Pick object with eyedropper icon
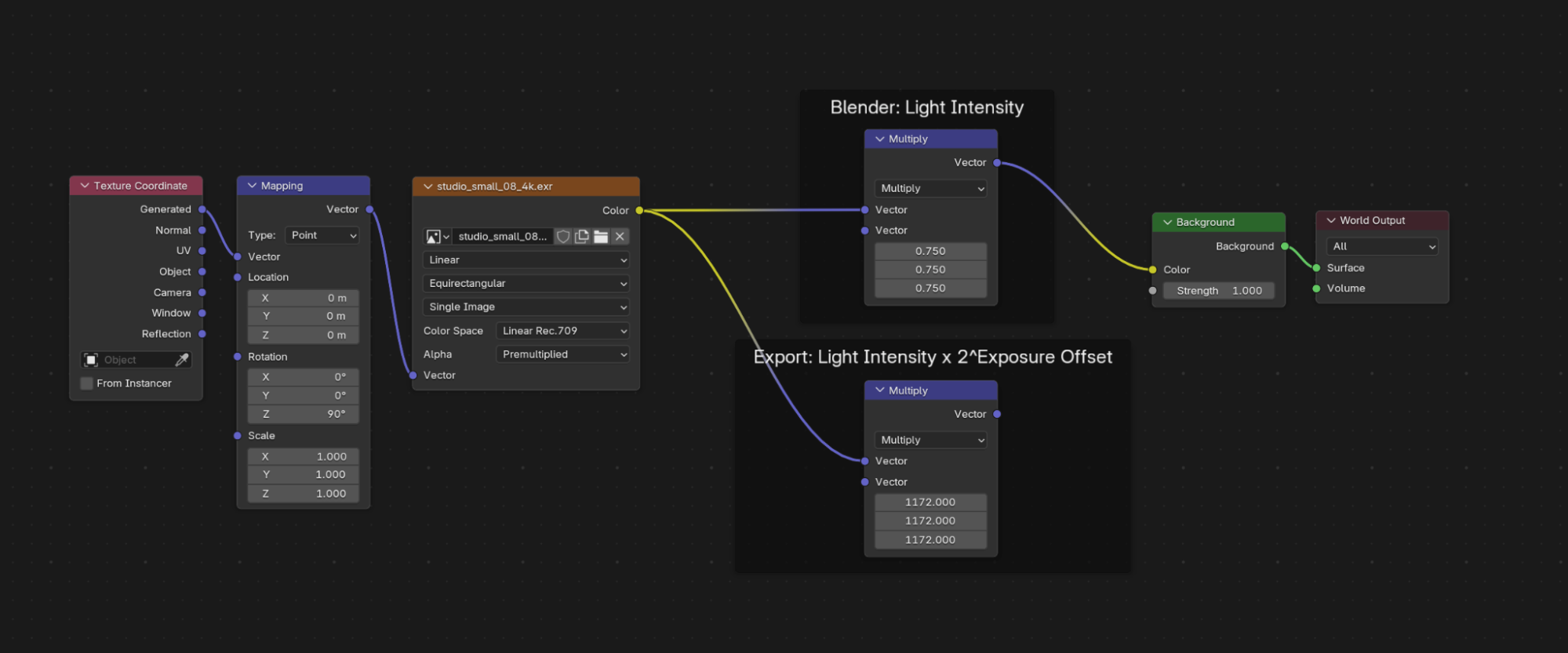The width and height of the screenshot is (1568, 653). [x=182, y=360]
